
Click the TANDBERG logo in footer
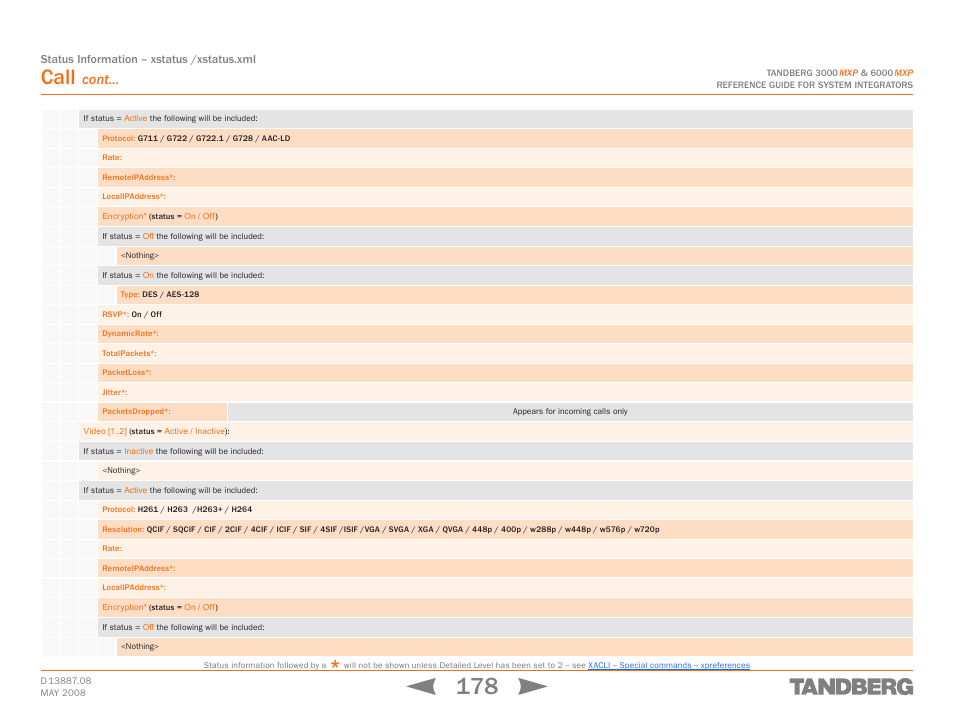pos(851,687)
